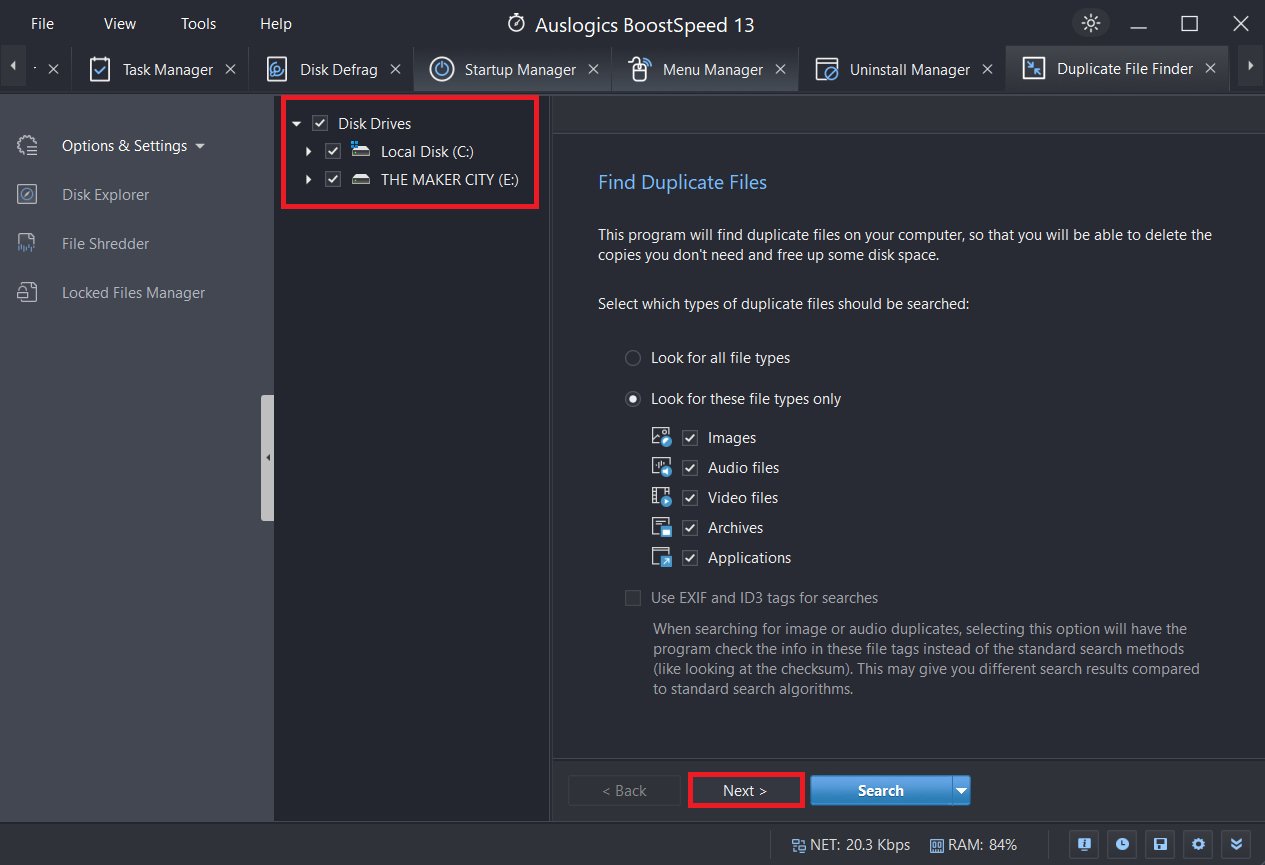Uncheck the Audio files checkbox
Viewport: 1265px width, 865px height.
click(690, 468)
